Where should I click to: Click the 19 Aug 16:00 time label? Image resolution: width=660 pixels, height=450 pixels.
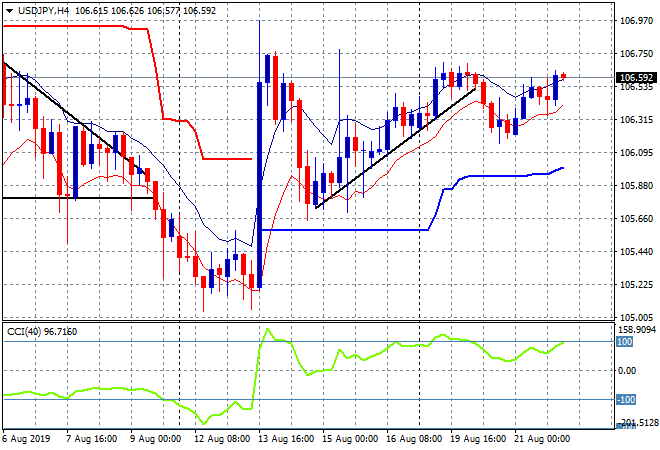tap(478, 439)
